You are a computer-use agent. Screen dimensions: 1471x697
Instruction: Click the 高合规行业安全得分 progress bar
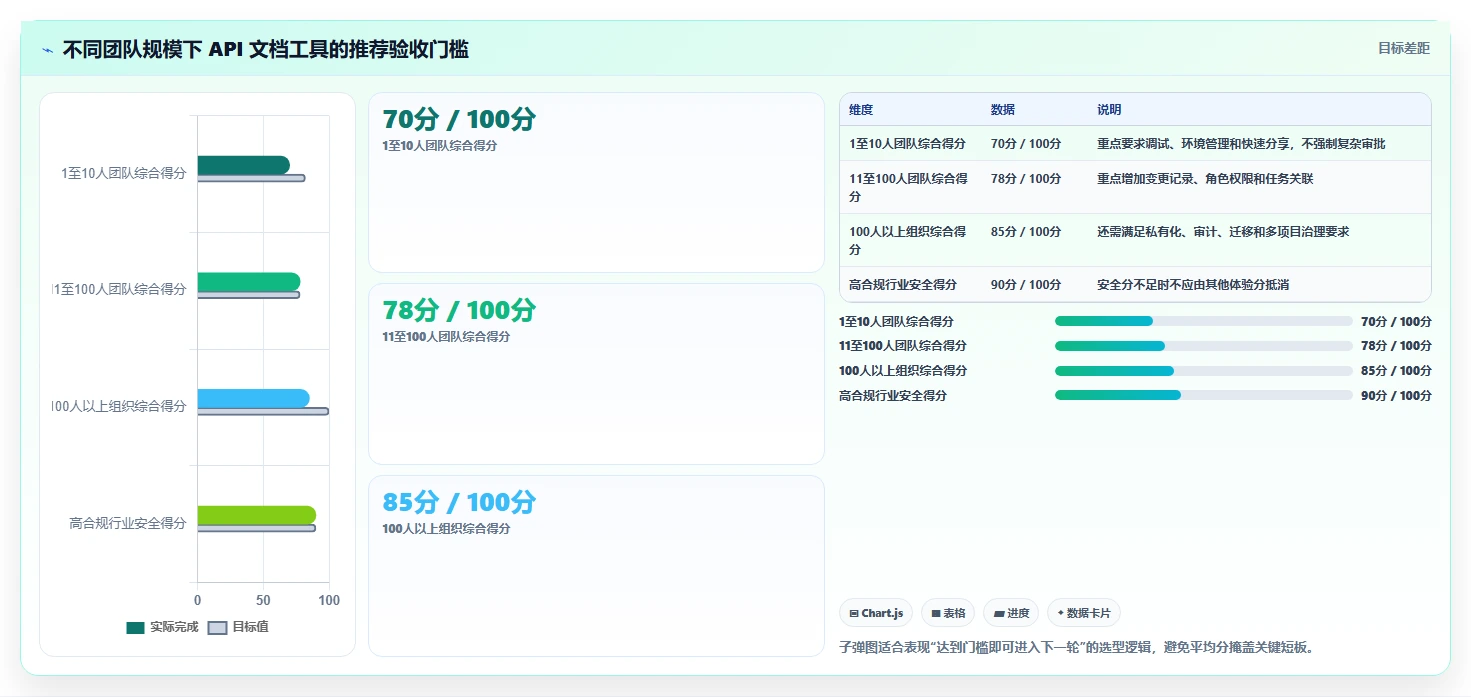point(1204,395)
